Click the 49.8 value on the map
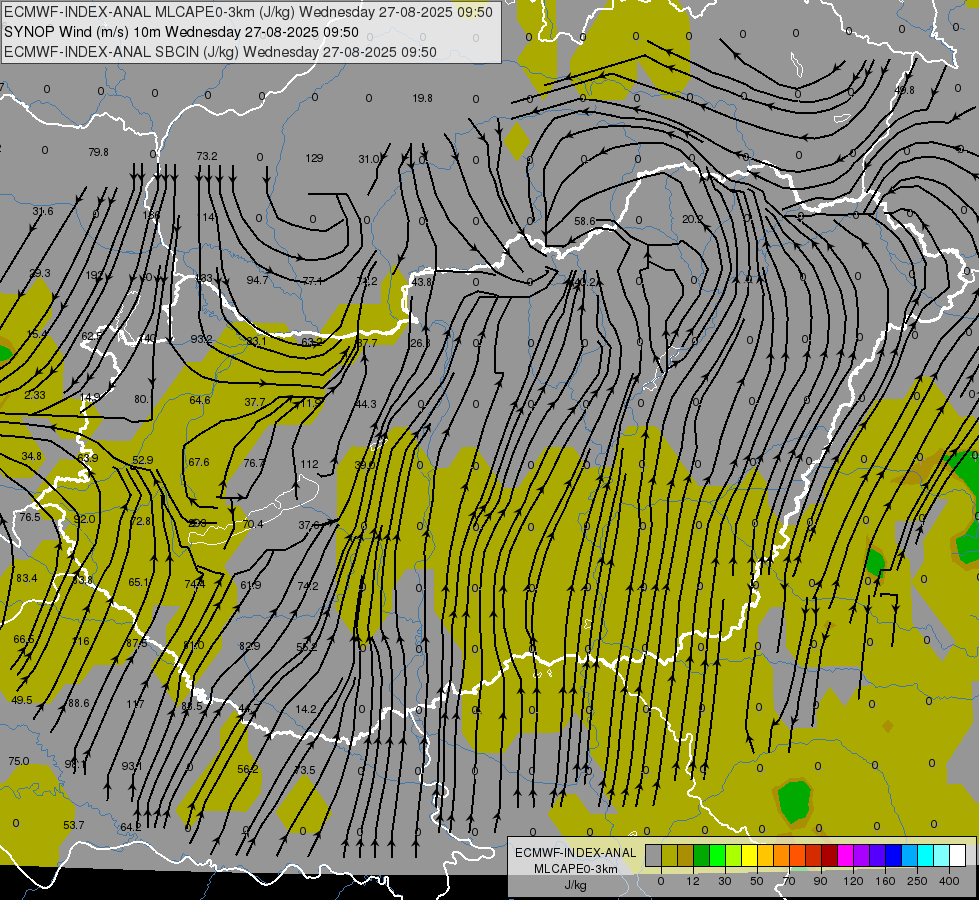Screen dimensions: 979x900 click(x=904, y=90)
